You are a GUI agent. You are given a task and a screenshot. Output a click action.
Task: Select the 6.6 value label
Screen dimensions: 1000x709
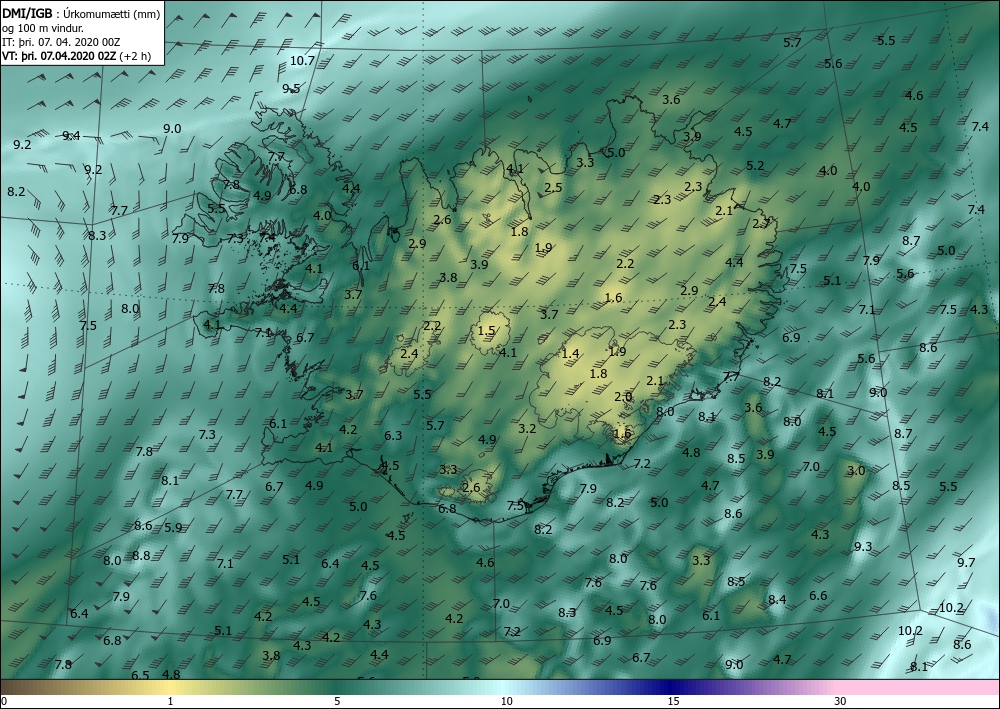(818, 596)
